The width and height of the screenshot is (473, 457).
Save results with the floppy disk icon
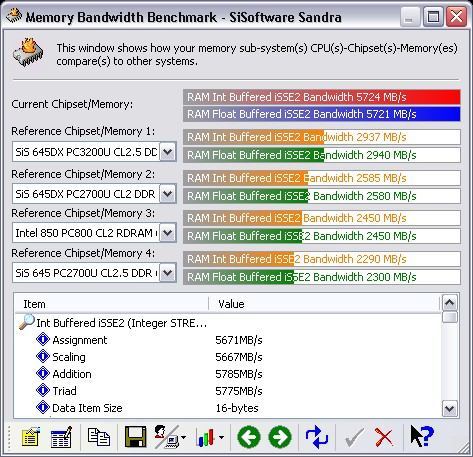[135, 436]
